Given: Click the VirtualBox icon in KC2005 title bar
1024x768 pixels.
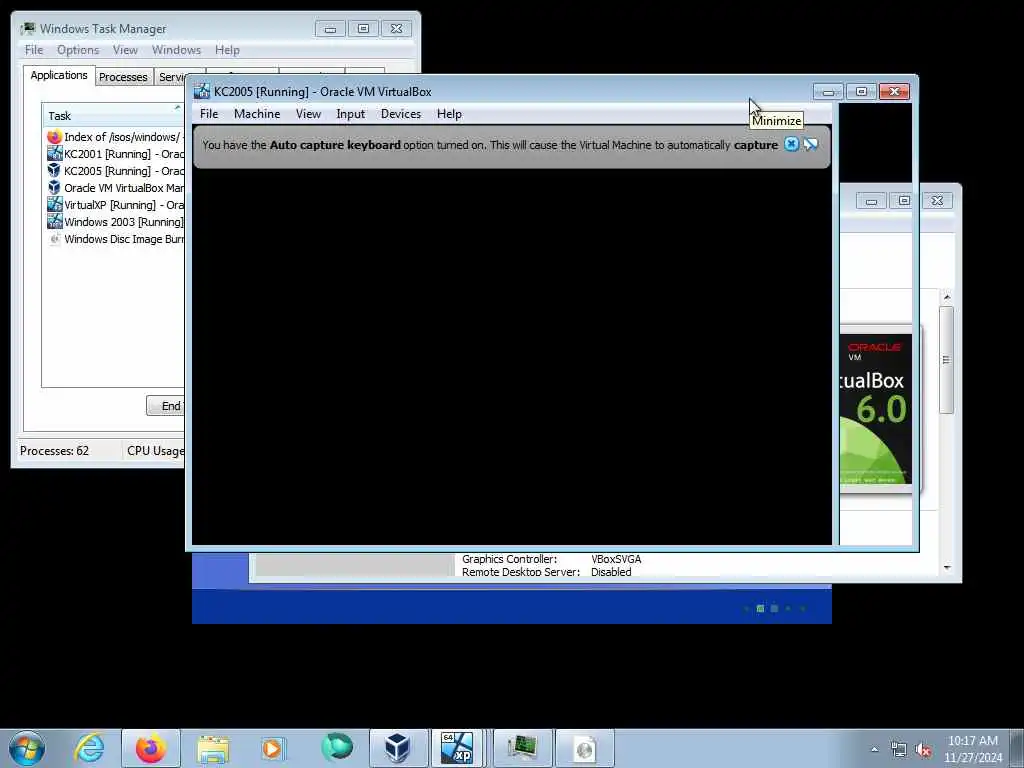Looking at the screenshot, I should [x=202, y=91].
